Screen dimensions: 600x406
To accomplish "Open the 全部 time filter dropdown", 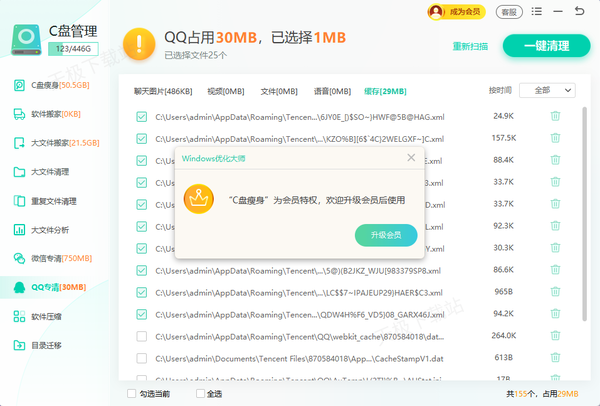I will point(547,90).
